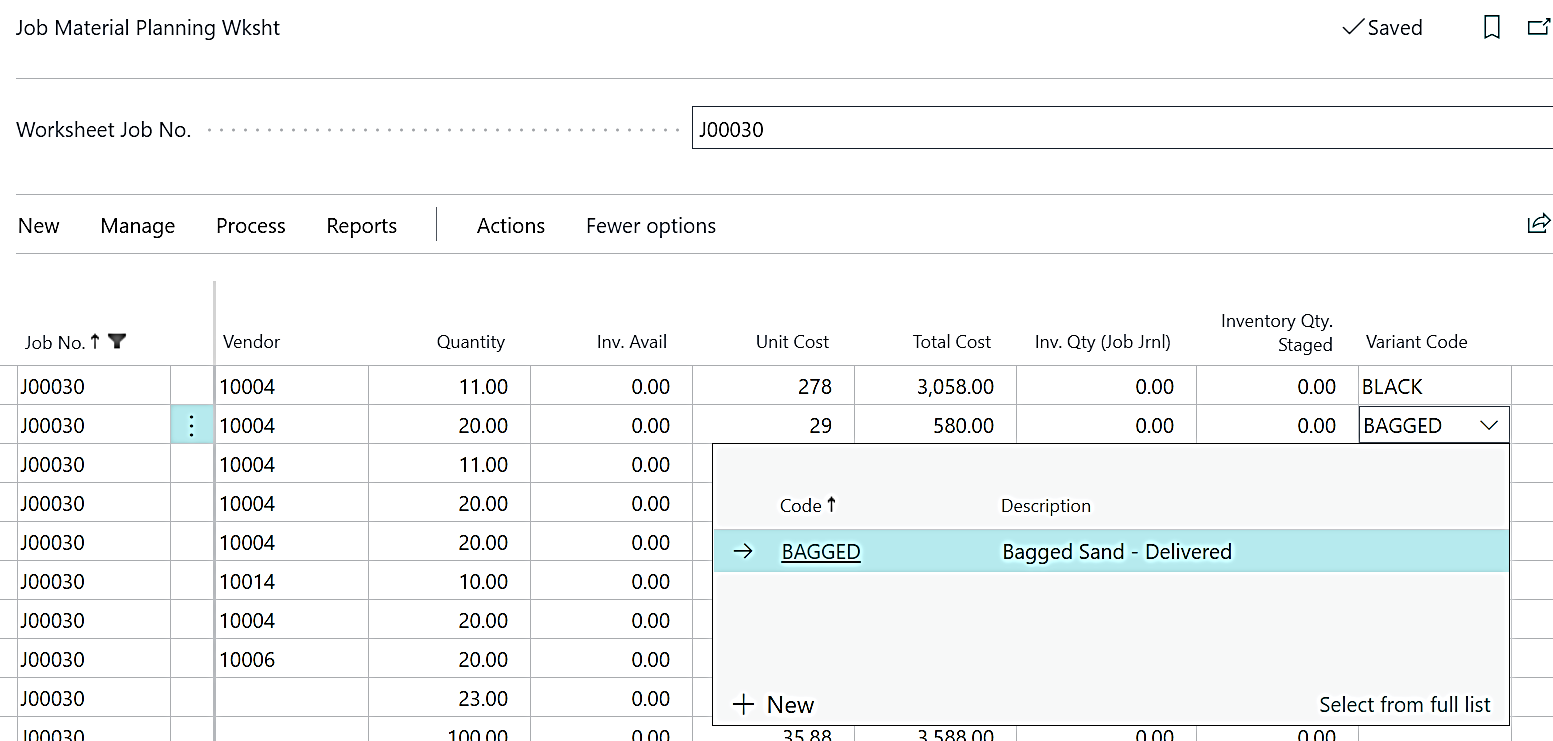Open the Process menu
1553x741 pixels.
tap(250, 226)
